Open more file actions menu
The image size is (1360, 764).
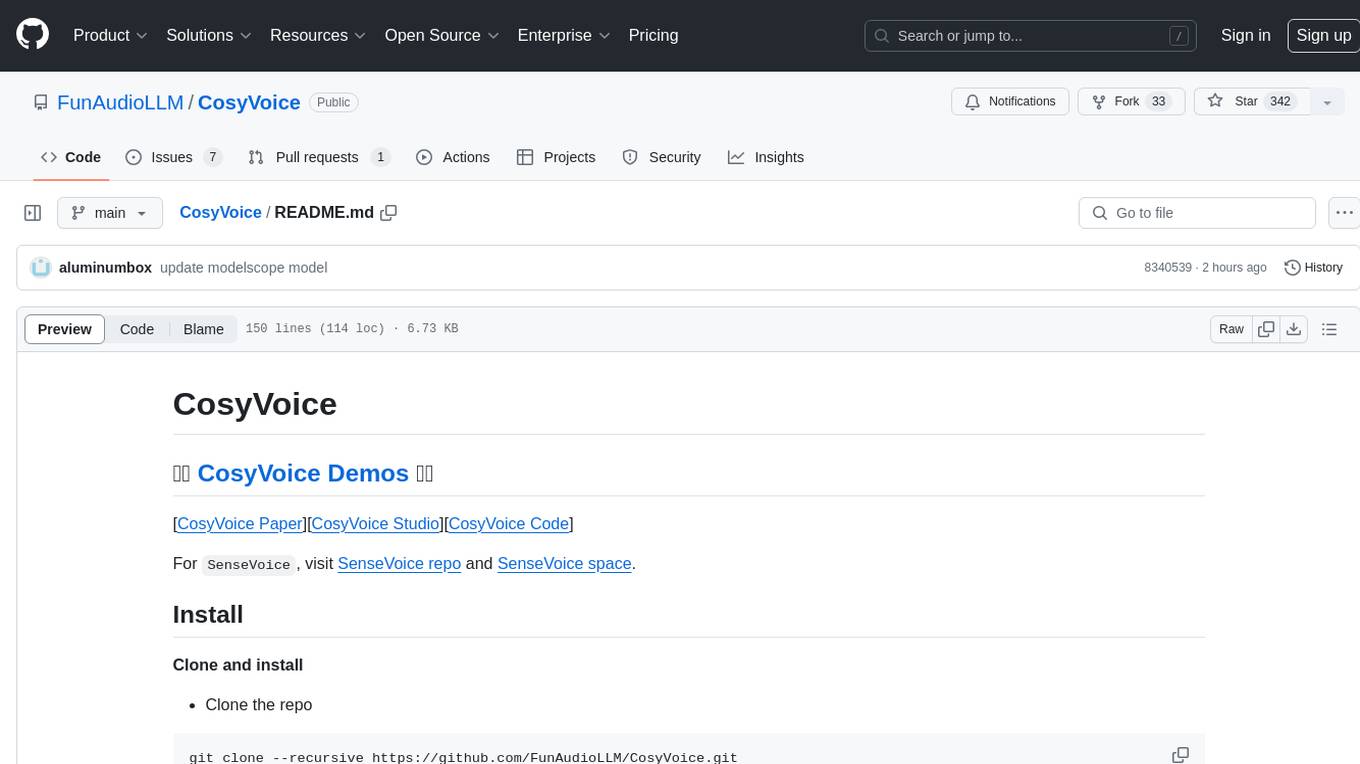[x=1344, y=213]
